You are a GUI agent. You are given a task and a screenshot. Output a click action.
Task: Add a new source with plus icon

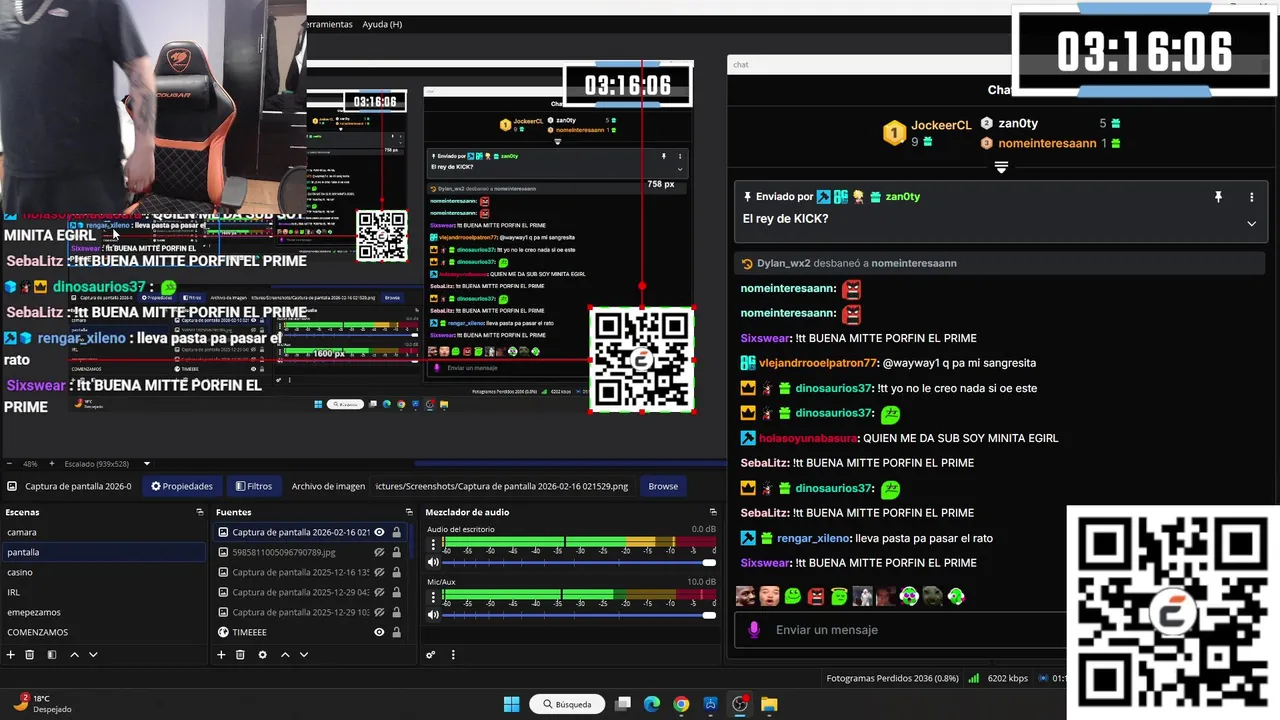(221, 655)
